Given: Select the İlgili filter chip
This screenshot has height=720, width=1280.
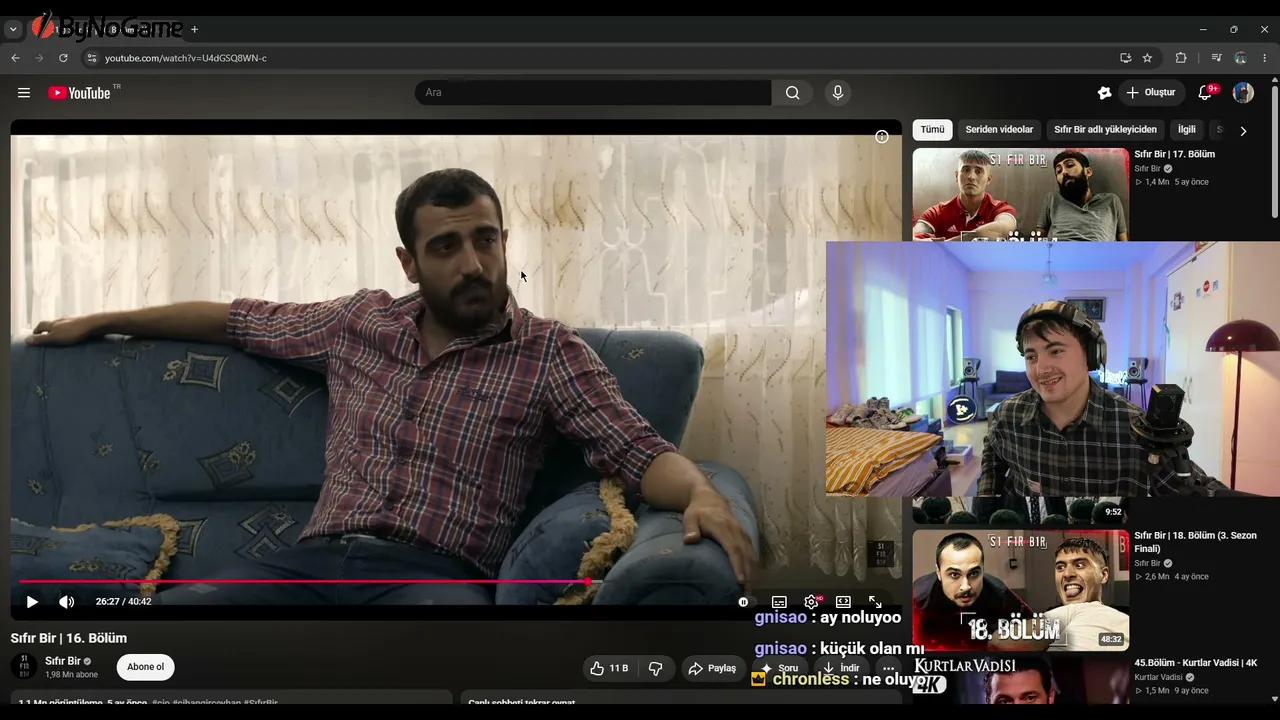Looking at the screenshot, I should (1186, 130).
